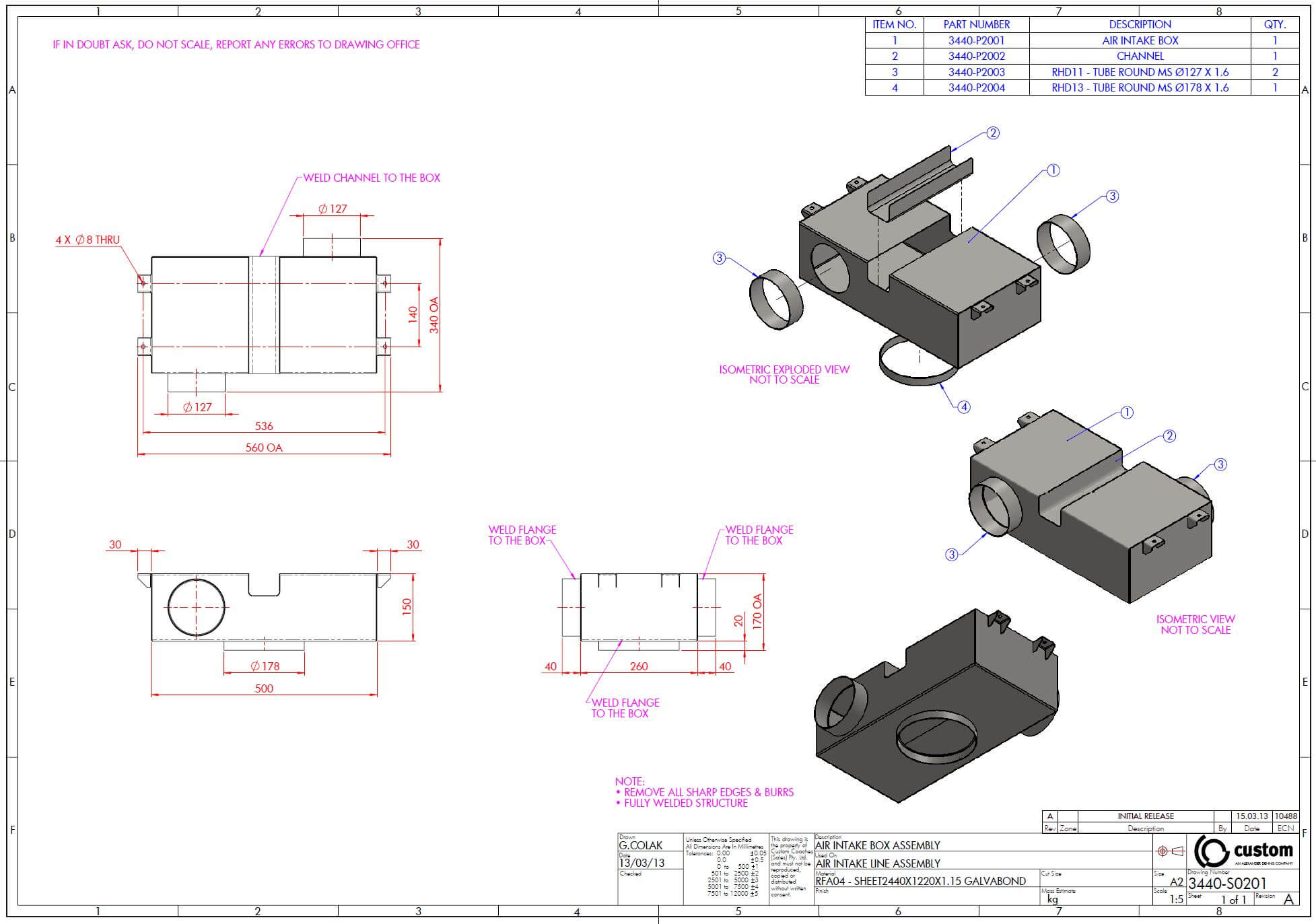Click the exploded channel part in isometric view
1316x924 pixels.
click(920, 182)
